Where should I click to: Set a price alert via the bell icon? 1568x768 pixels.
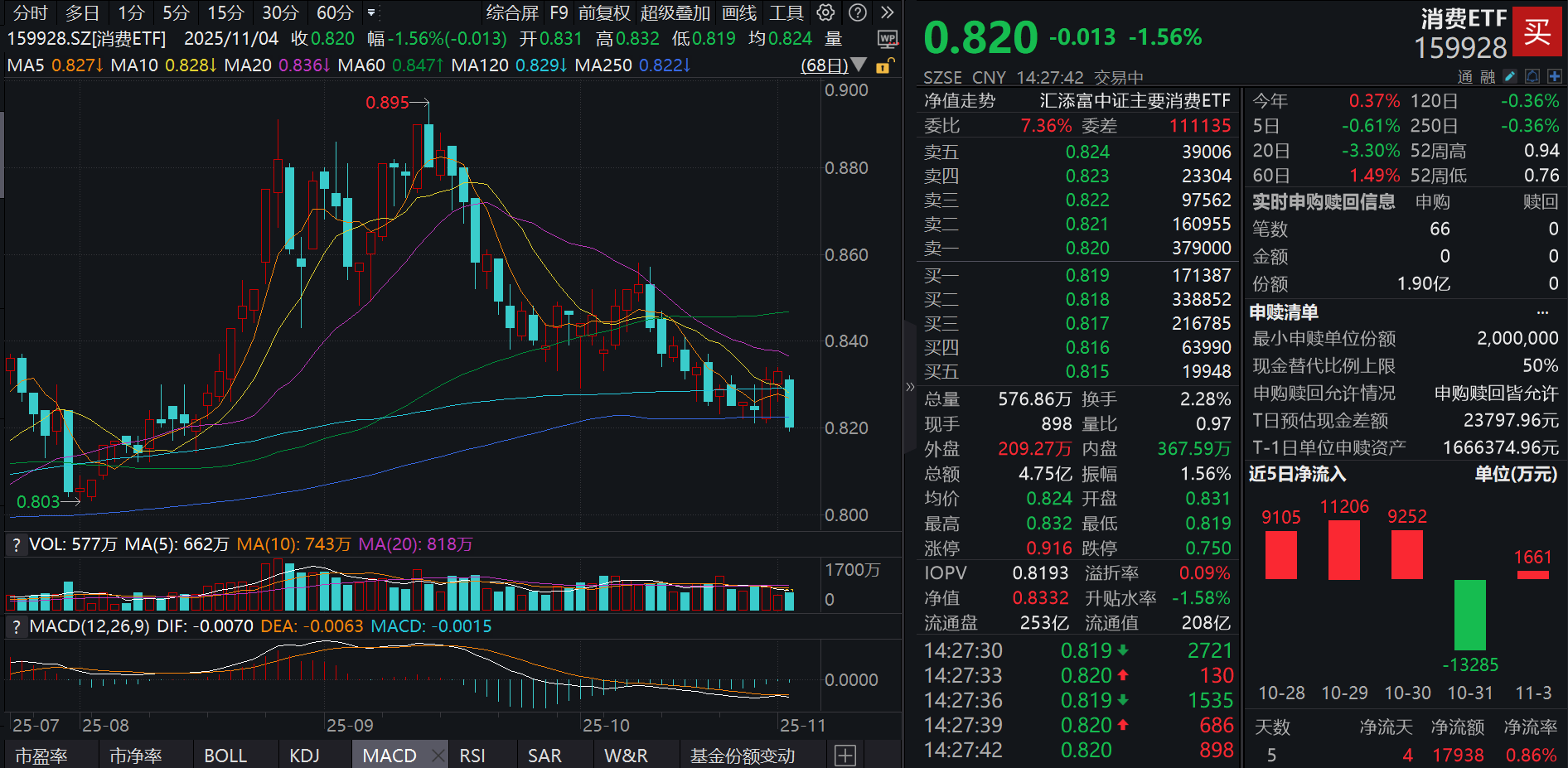(x=1532, y=76)
